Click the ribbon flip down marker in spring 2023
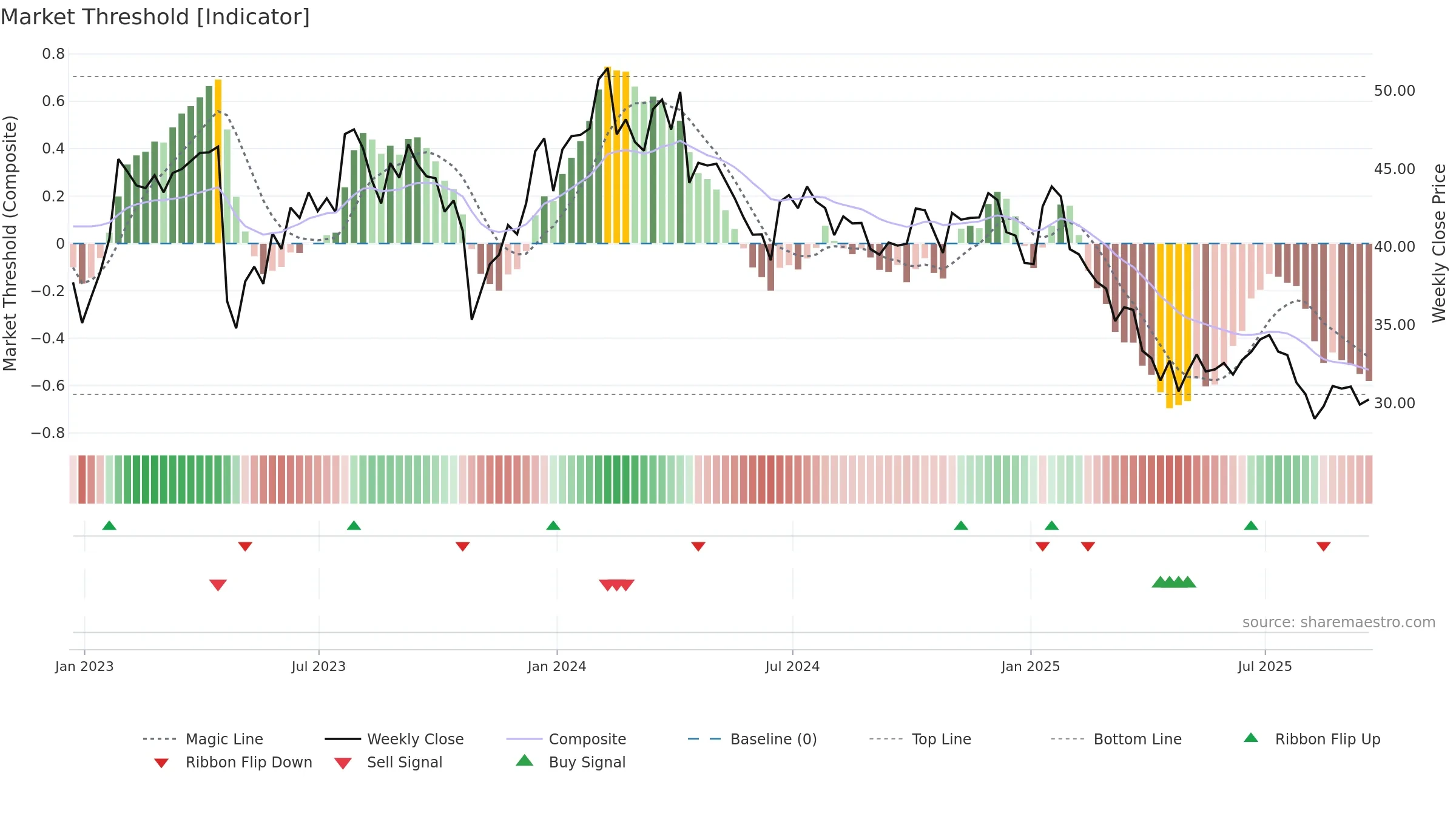 [x=245, y=547]
